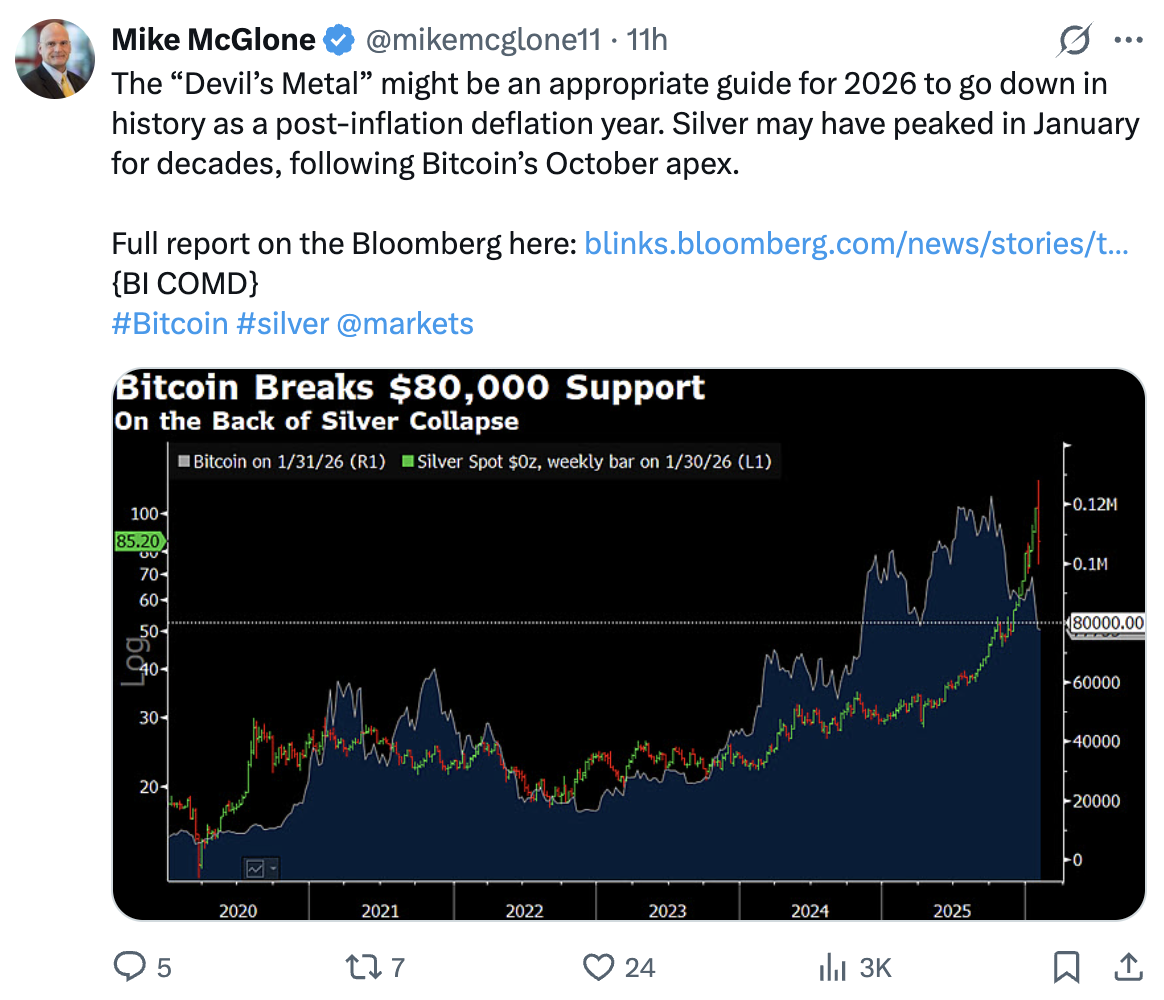Open the more options menu

click(x=1129, y=39)
